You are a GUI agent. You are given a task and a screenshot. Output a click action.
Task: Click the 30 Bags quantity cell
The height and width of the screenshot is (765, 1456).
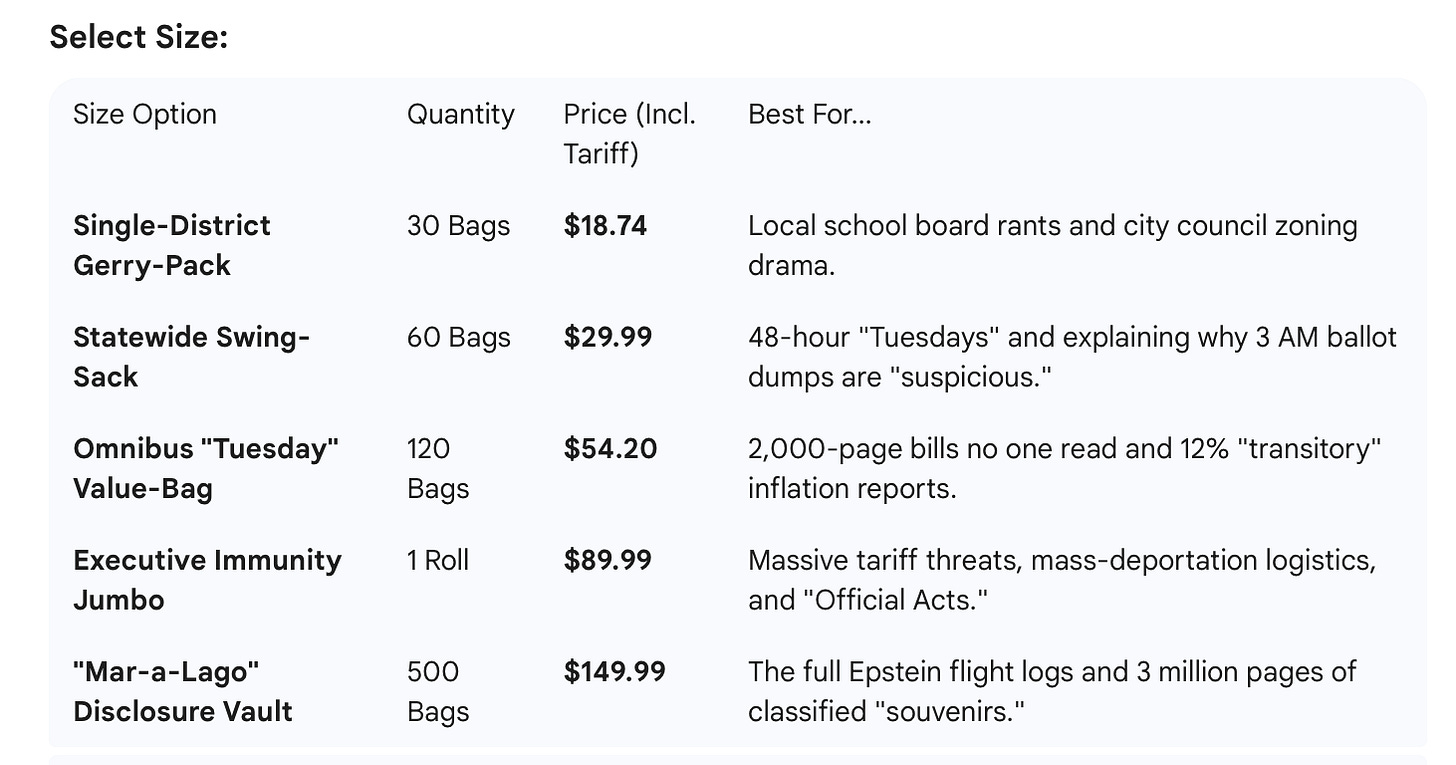(459, 226)
